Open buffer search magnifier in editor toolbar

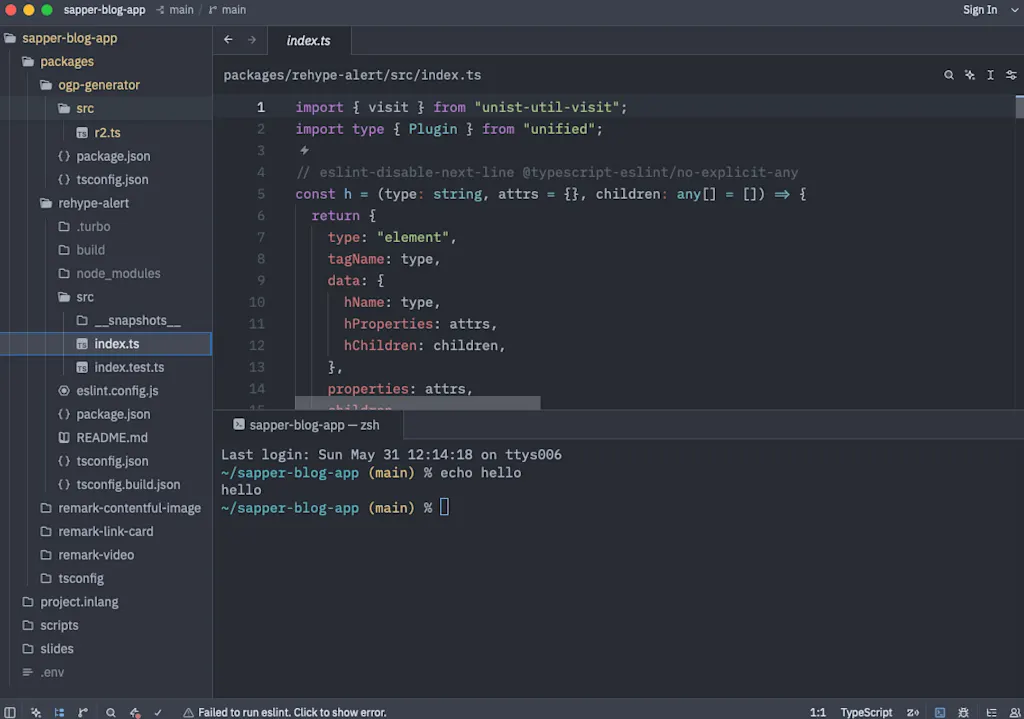tap(949, 75)
